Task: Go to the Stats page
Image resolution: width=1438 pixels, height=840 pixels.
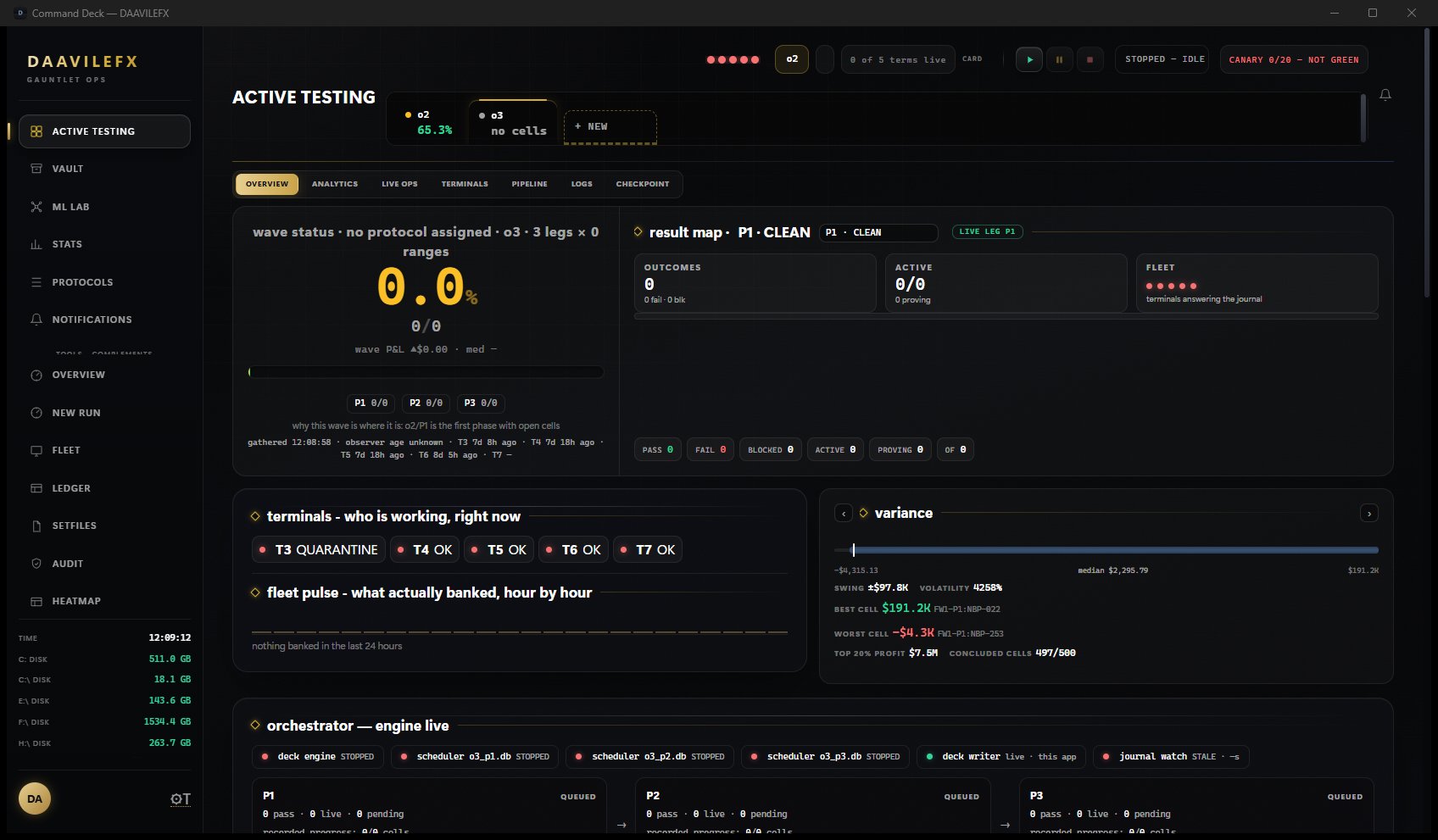Action: (104, 244)
